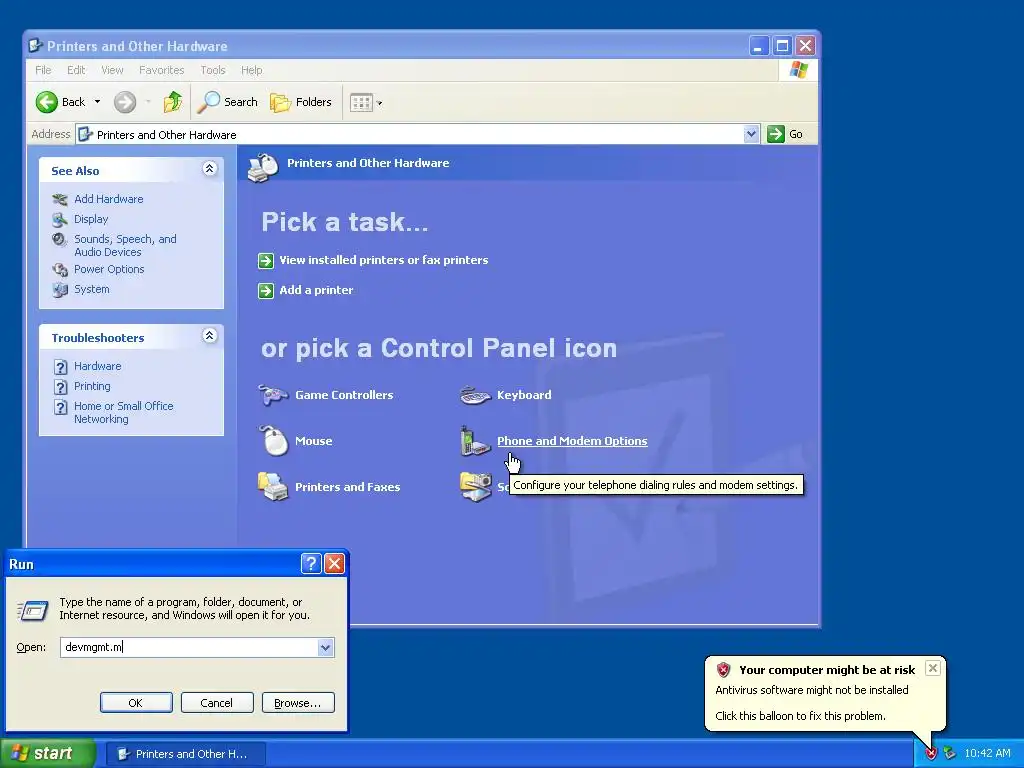Click the Run dialog help question mark
Viewport: 1024px width, 768px height.
(311, 564)
